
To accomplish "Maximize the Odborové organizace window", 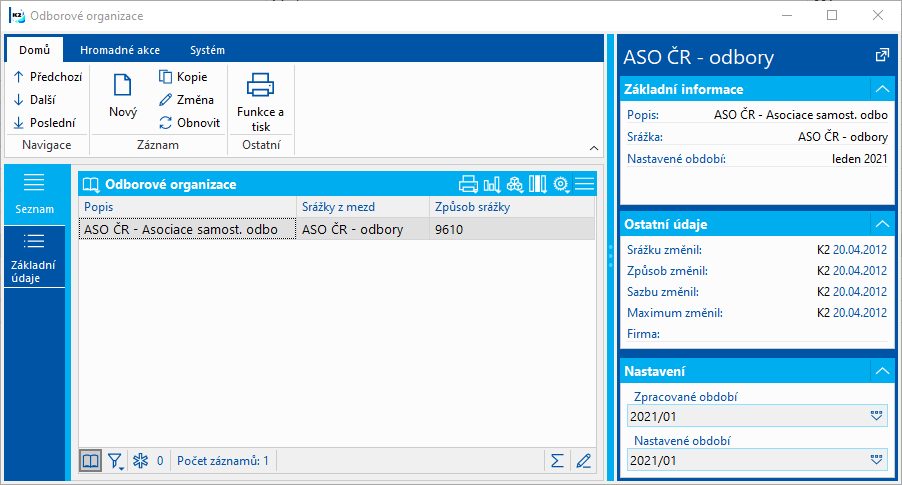I will [832, 16].
